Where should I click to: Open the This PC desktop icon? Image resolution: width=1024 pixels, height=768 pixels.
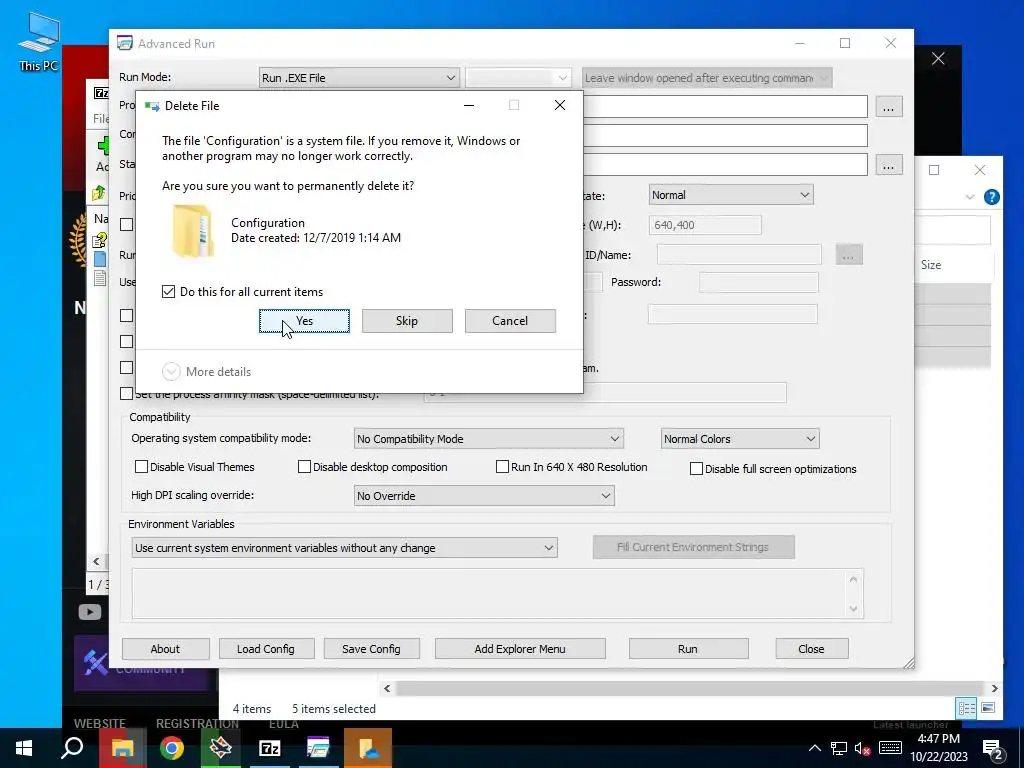pyautogui.click(x=39, y=41)
